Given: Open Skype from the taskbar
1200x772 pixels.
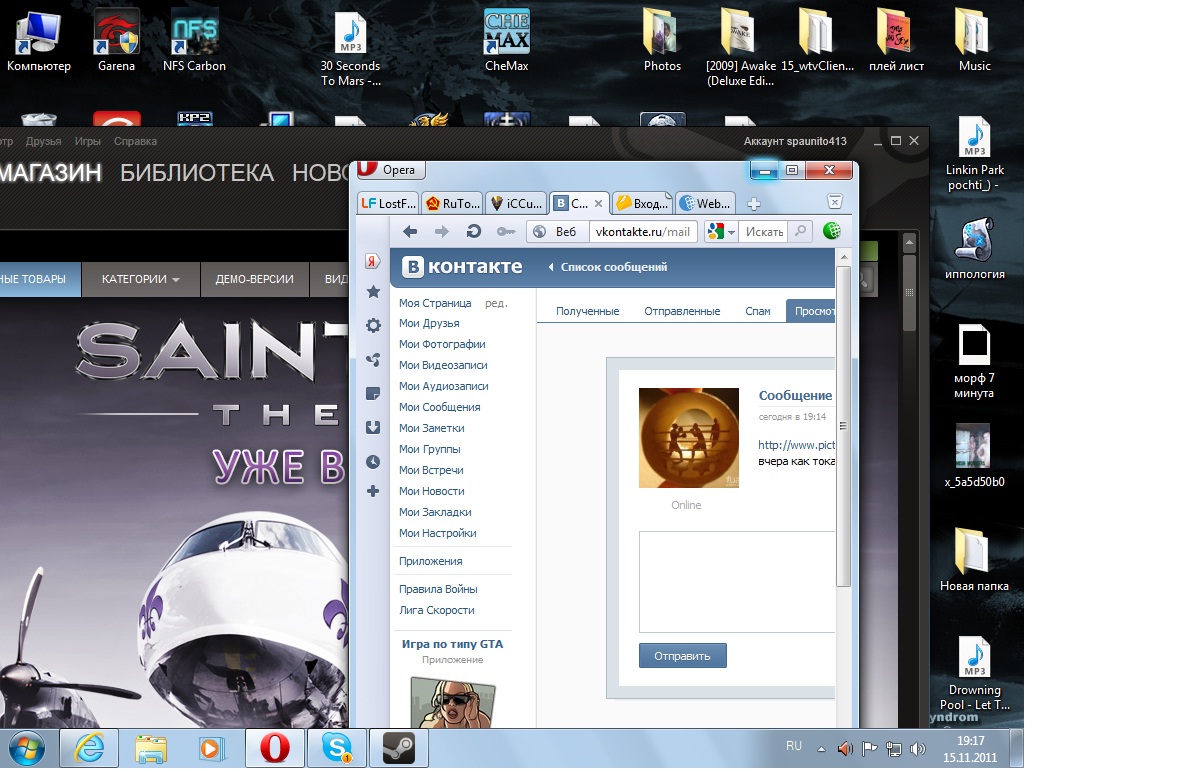Looking at the screenshot, I should pyautogui.click(x=337, y=748).
